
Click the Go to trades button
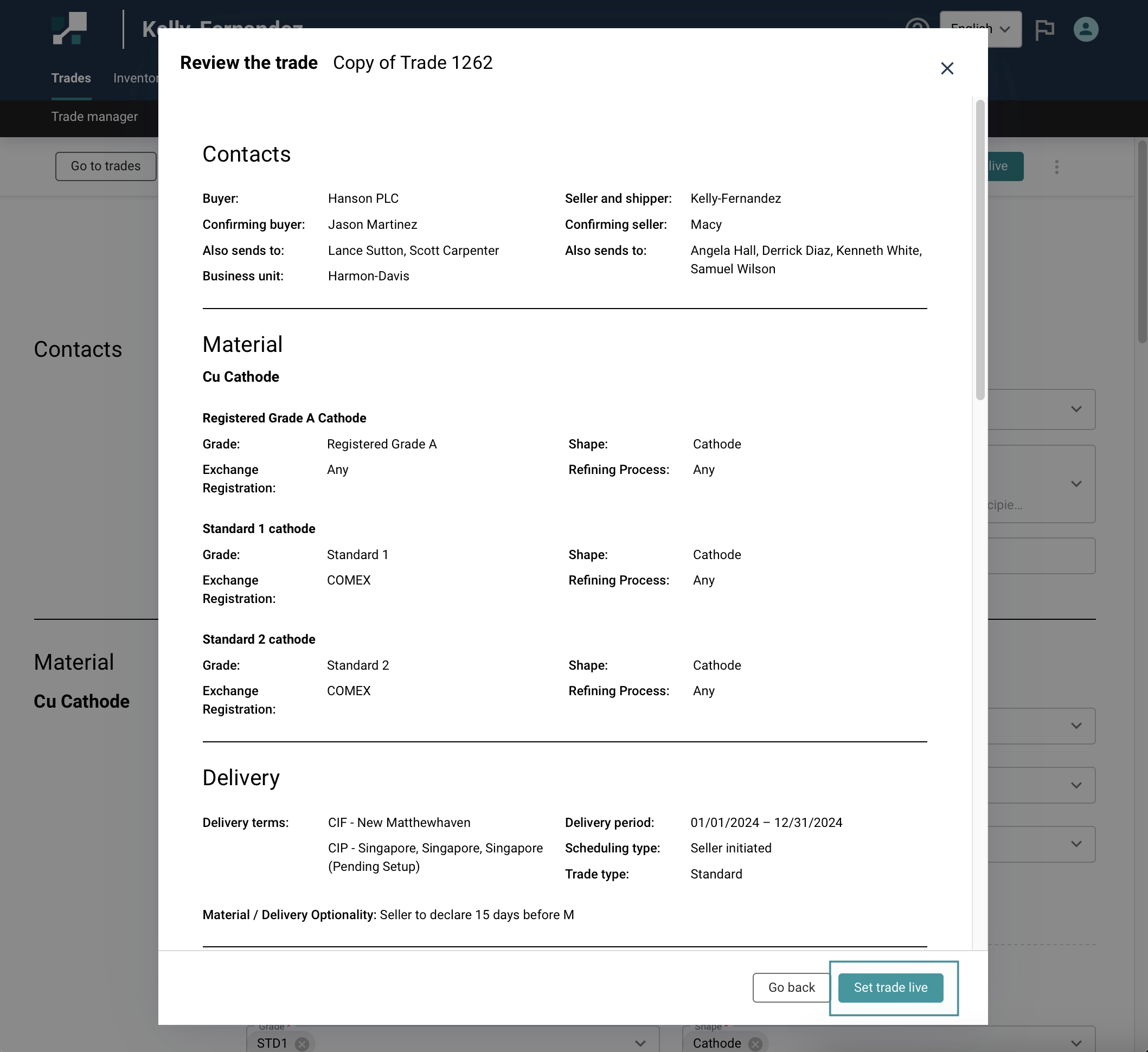pos(105,166)
